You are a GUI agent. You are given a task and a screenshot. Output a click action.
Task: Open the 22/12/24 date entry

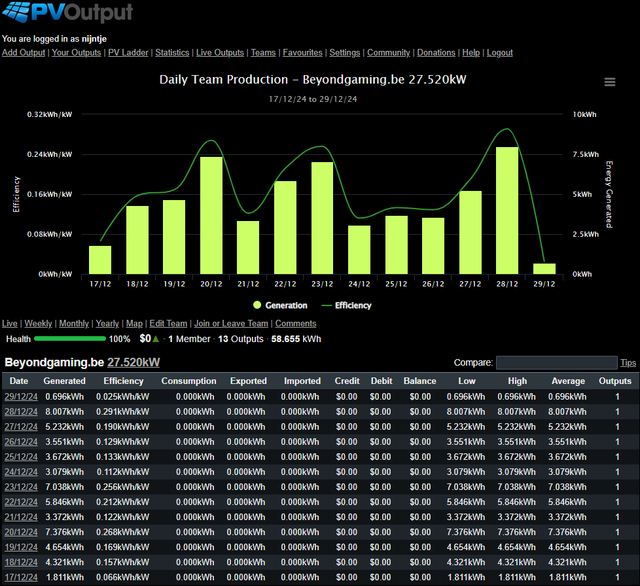click(21, 502)
